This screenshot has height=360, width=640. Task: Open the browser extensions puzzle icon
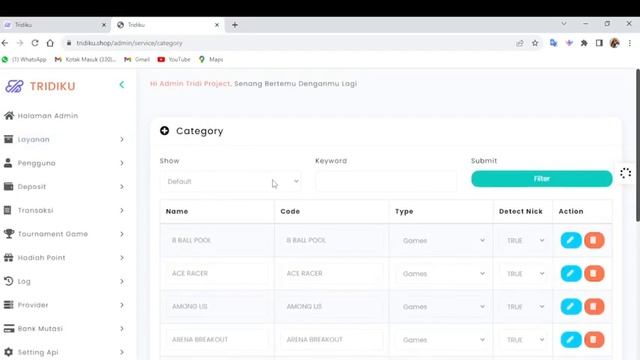coord(584,43)
